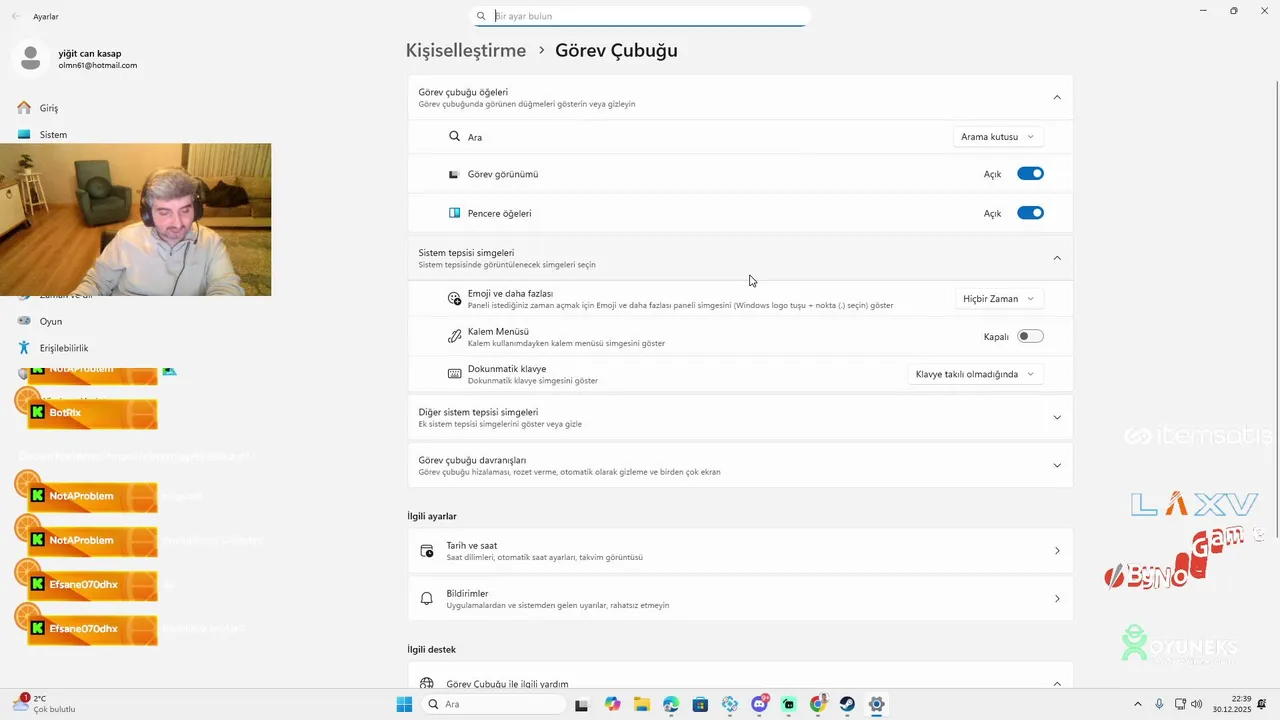Click the email olmn61@hotmail.com
The image size is (1280, 720).
[x=97, y=65]
